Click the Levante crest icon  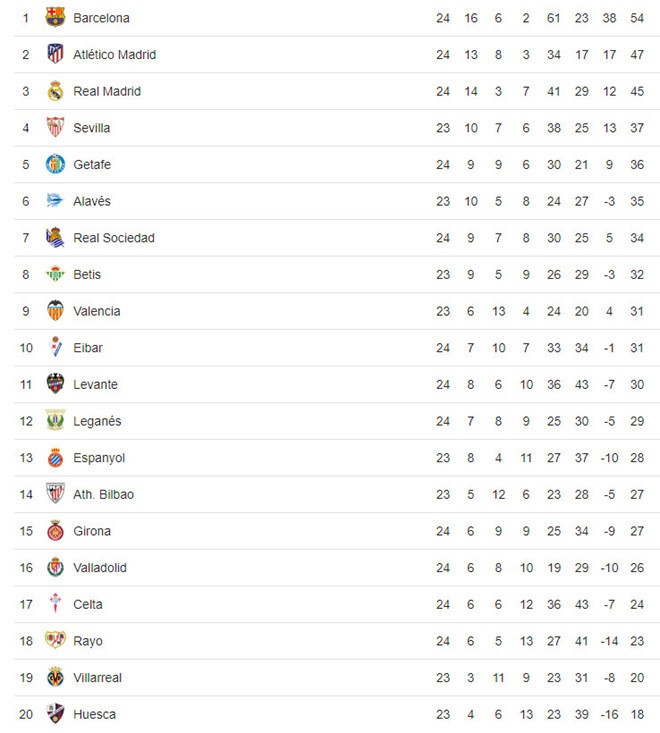[55, 384]
